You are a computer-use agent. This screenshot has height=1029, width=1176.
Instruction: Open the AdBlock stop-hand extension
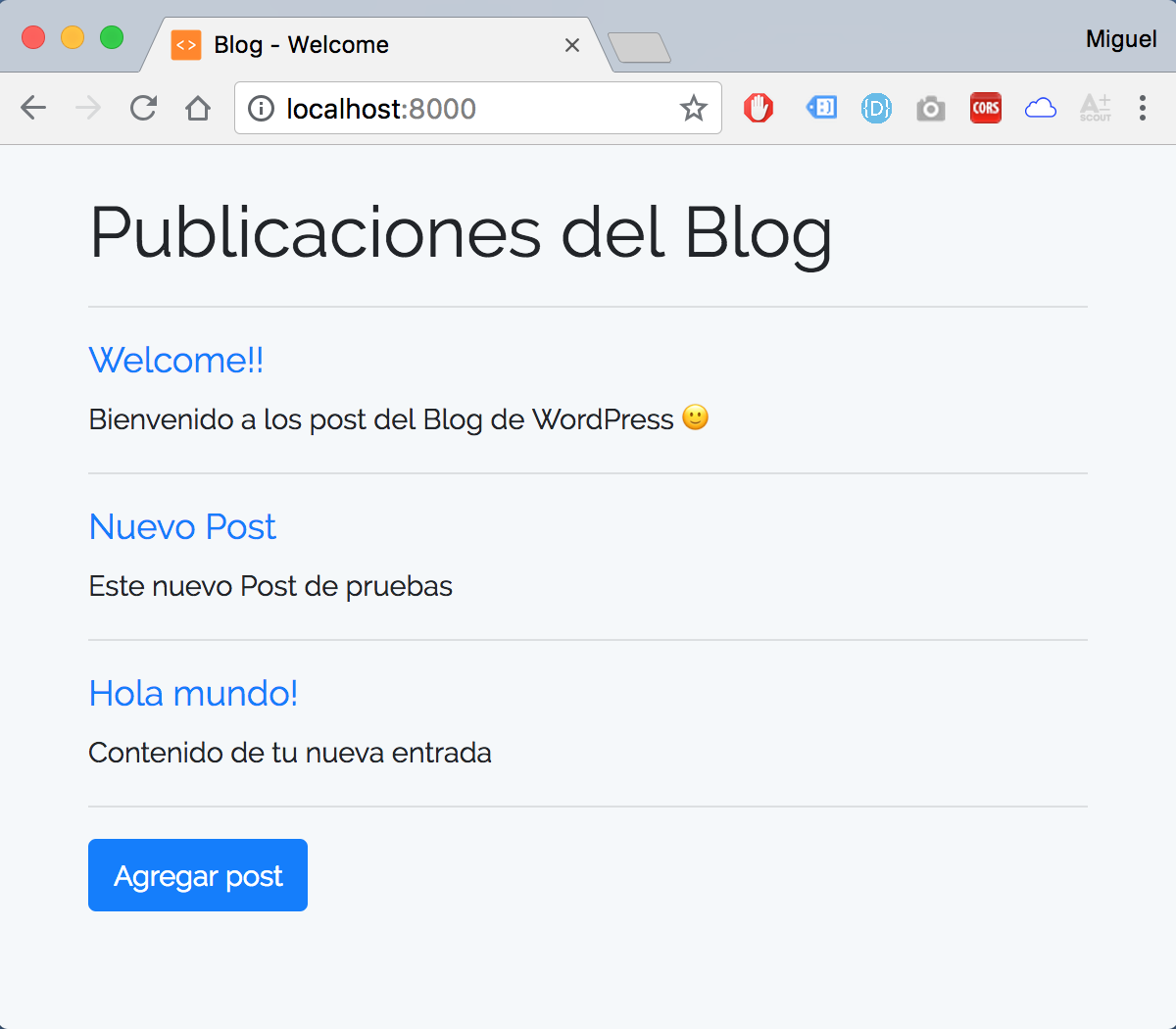759,108
